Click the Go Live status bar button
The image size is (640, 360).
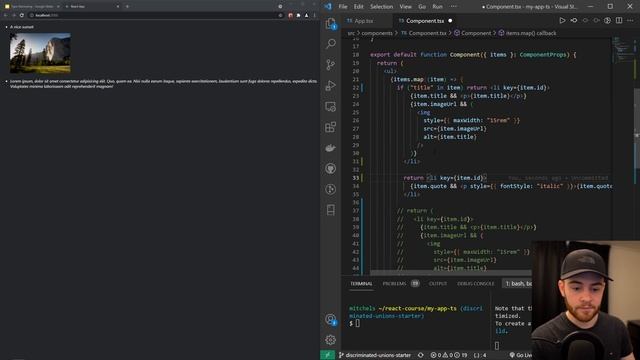pyautogui.click(x=520, y=355)
